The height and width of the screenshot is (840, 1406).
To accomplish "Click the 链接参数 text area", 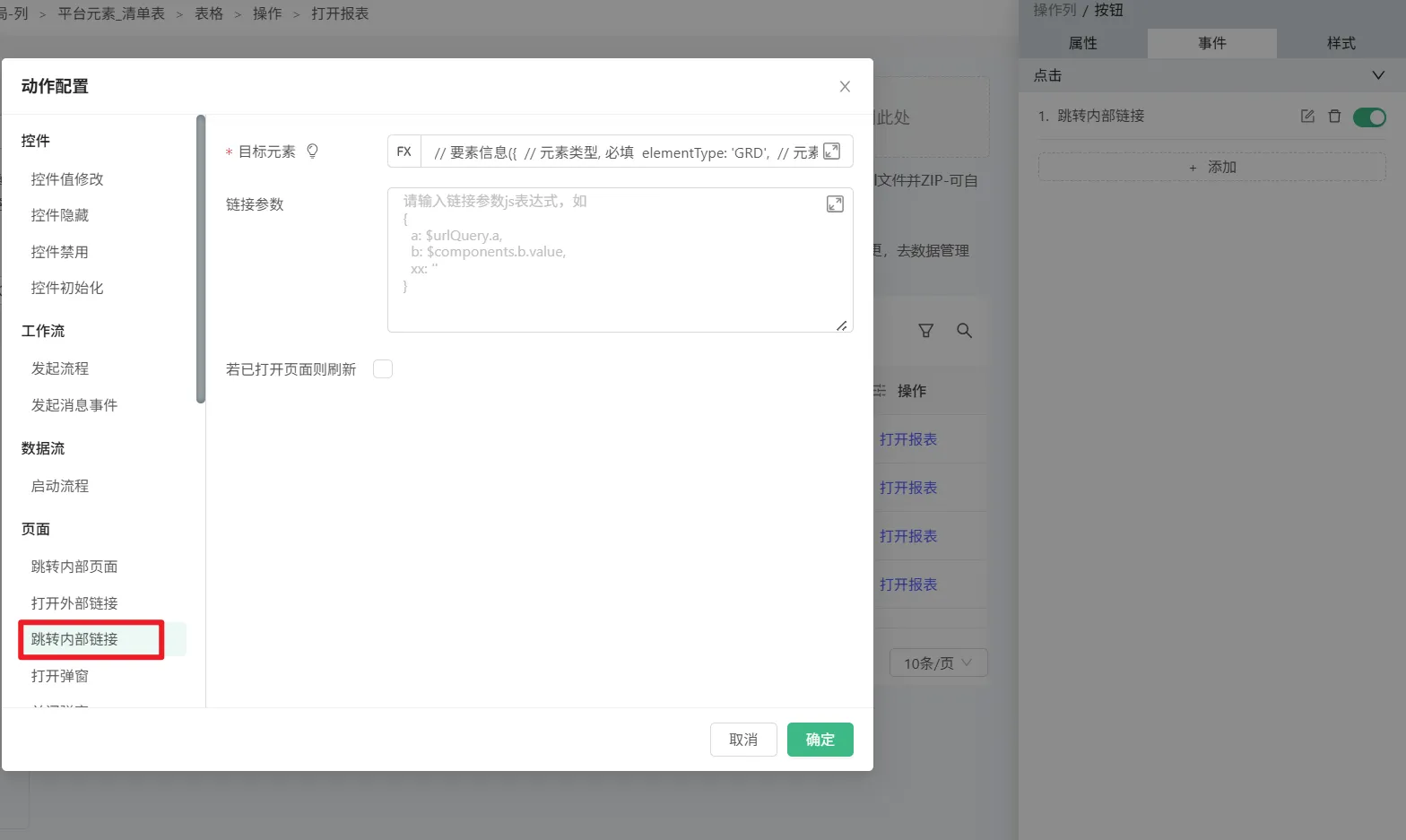I will pyautogui.click(x=621, y=260).
